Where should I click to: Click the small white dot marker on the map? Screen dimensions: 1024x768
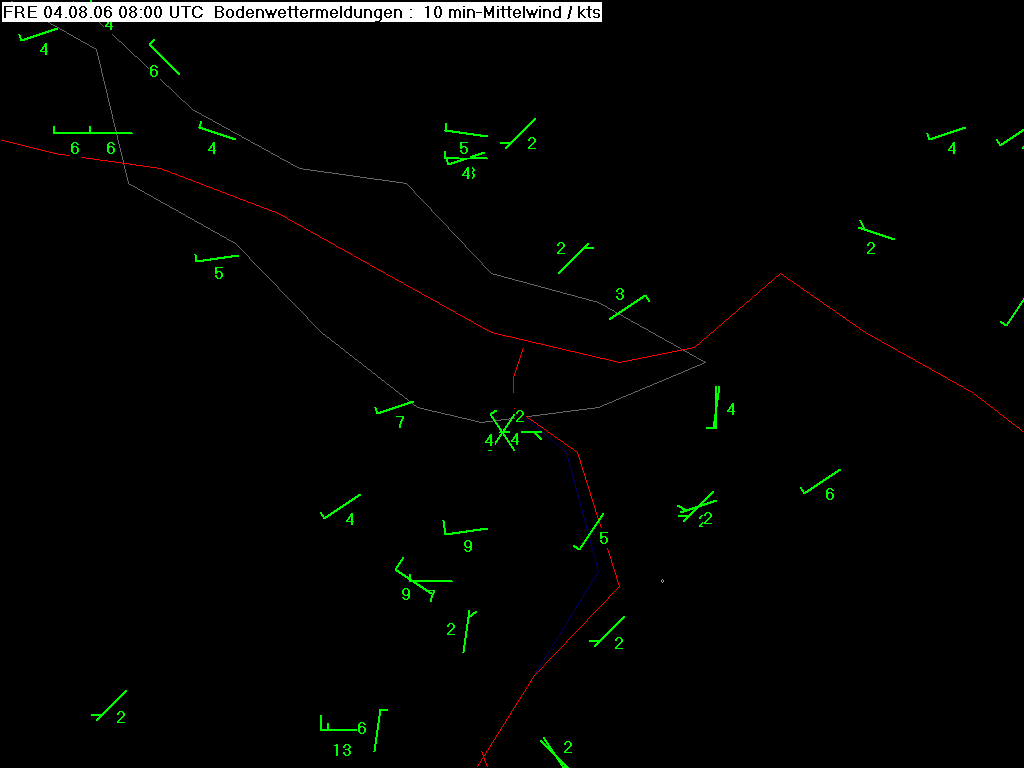click(x=662, y=581)
